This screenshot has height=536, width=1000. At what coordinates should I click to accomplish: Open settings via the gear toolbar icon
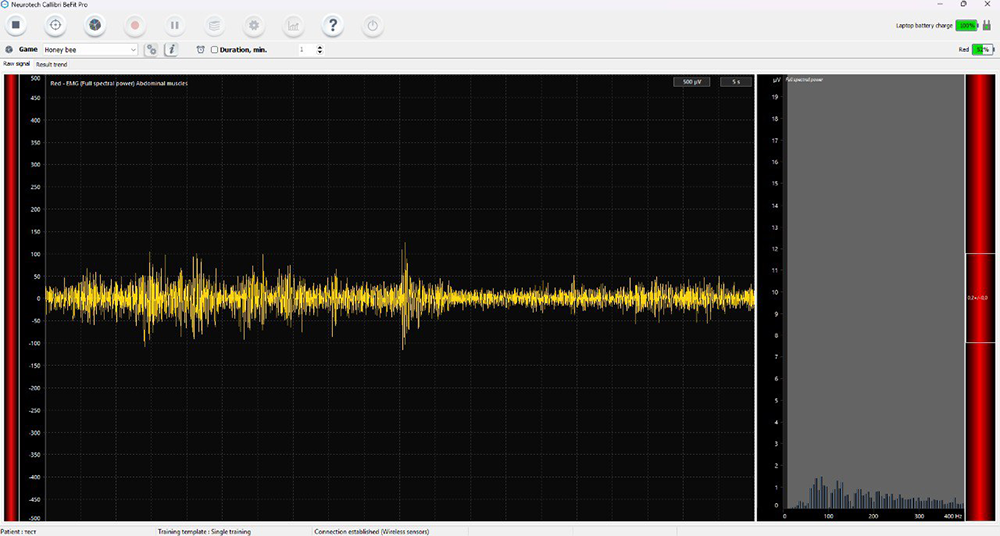[254, 25]
